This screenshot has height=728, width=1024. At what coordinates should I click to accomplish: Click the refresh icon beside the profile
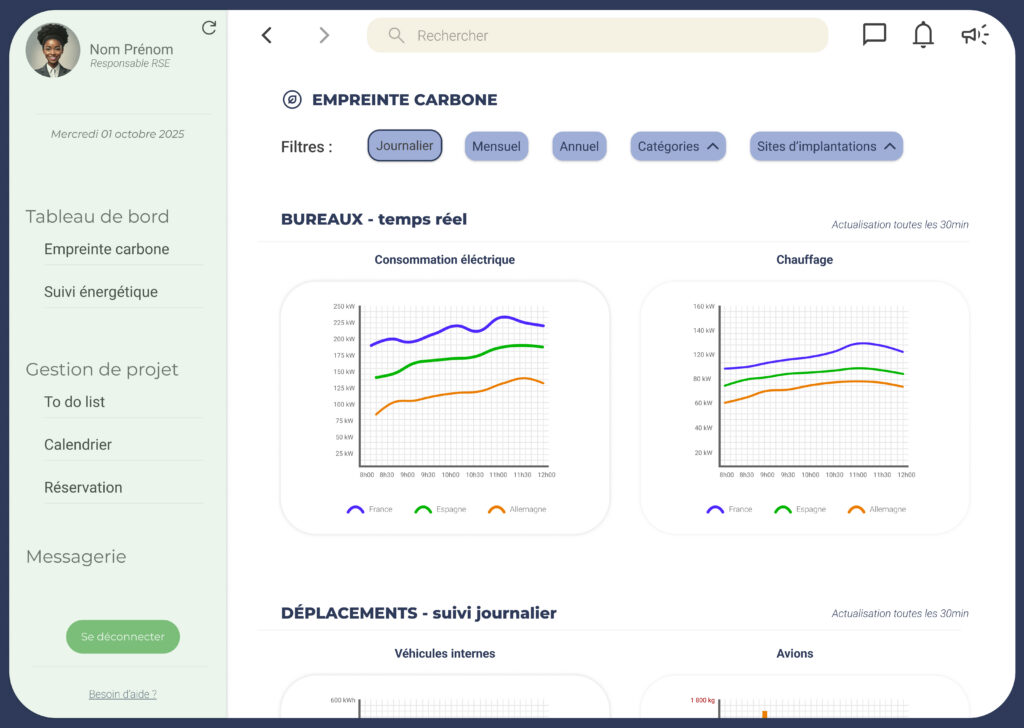(x=209, y=28)
